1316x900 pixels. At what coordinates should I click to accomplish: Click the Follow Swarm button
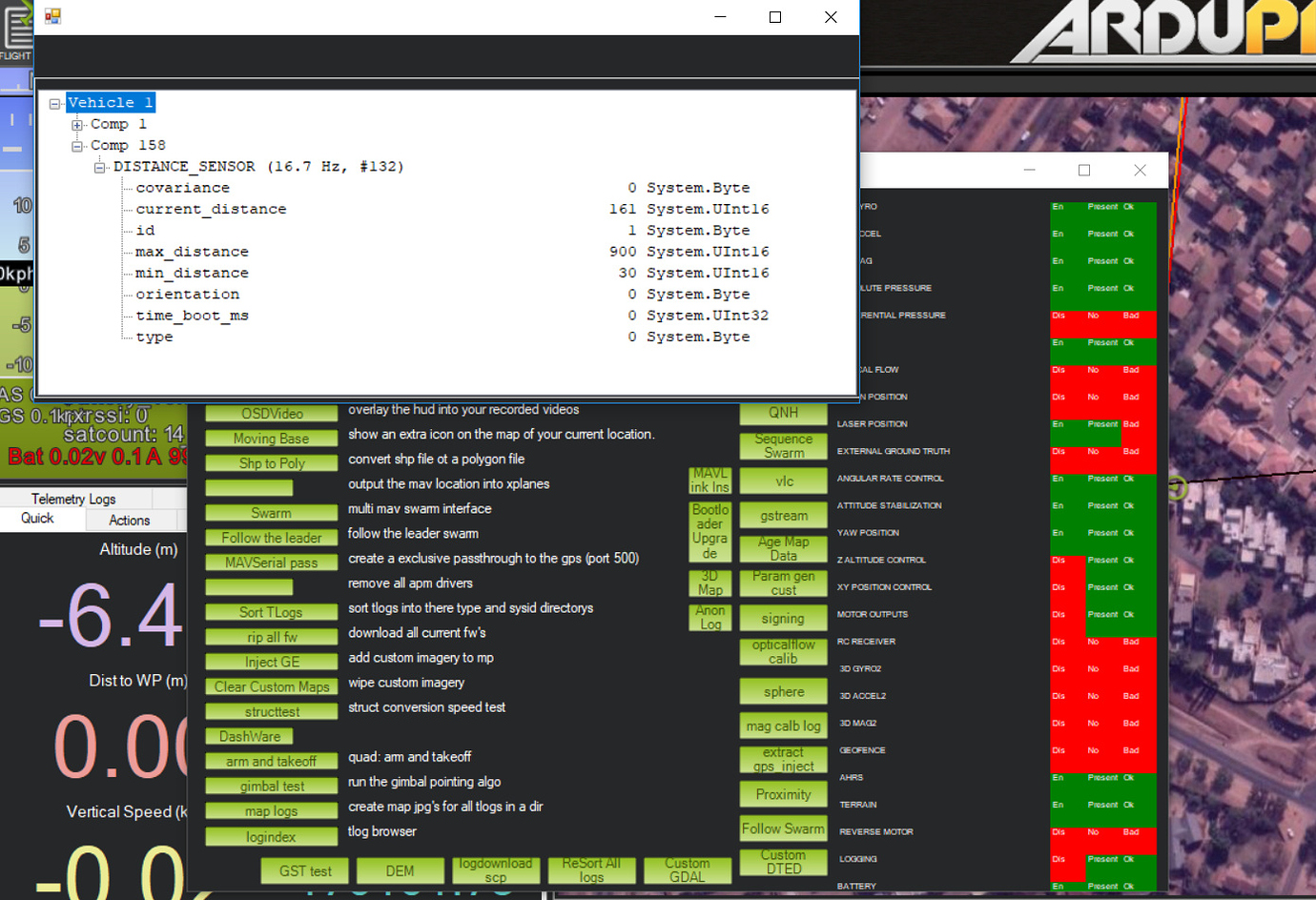pos(783,828)
